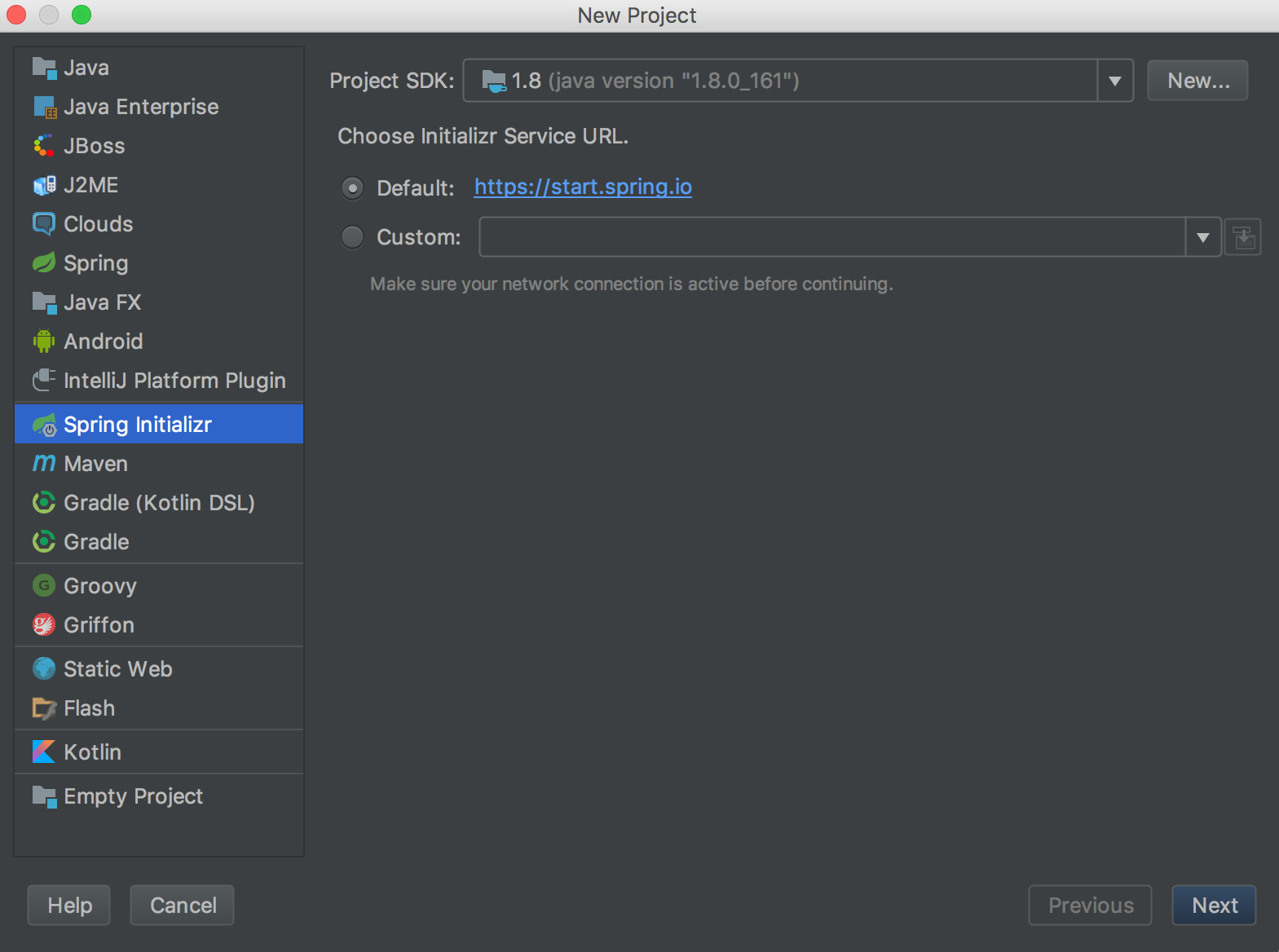1279x952 pixels.
Task: Click into the Custom URL text field
Action: pyautogui.click(x=831, y=237)
